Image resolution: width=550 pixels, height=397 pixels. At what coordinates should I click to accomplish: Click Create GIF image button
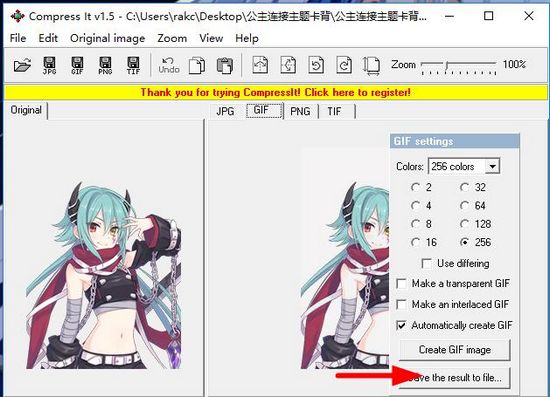point(455,350)
